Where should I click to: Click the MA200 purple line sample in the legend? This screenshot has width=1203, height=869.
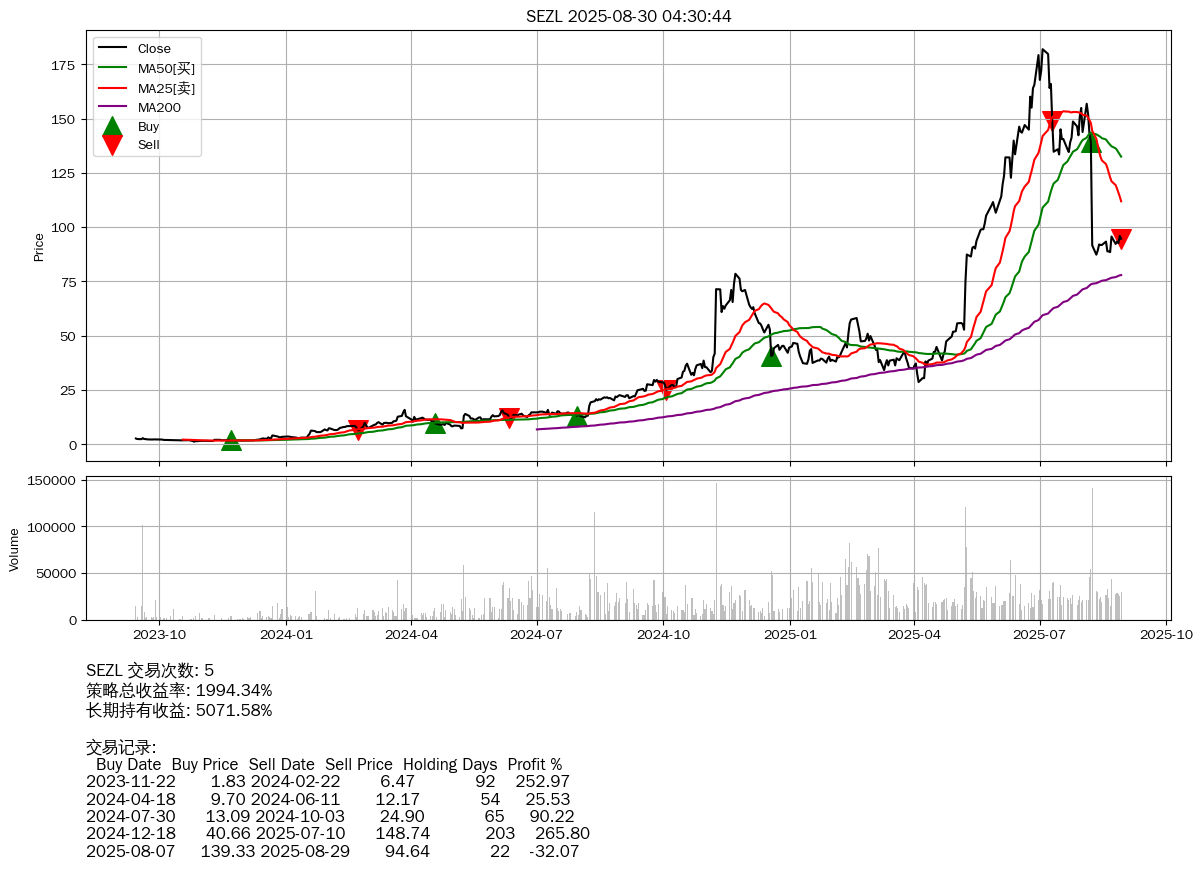(x=113, y=107)
